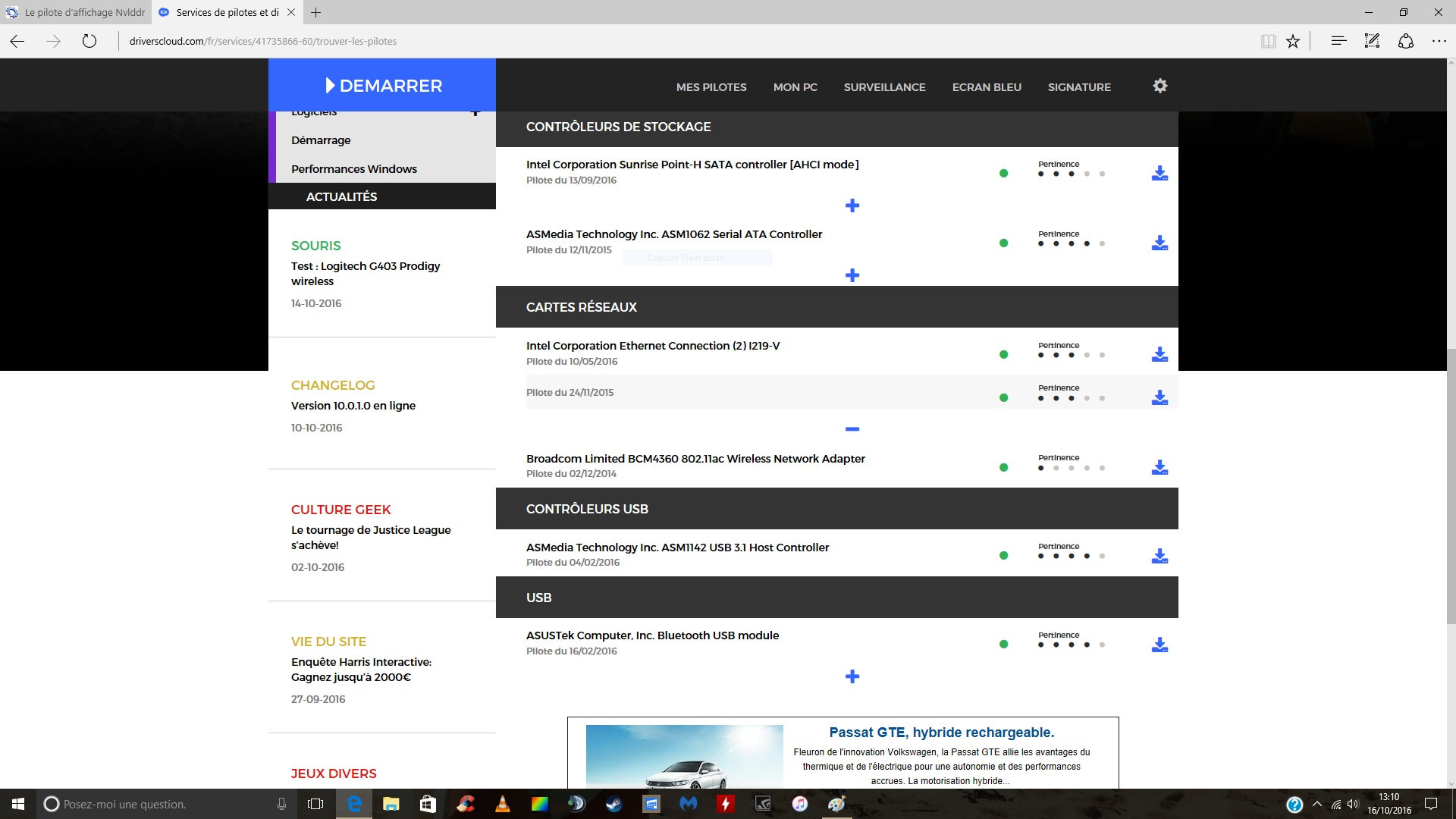Viewport: 1456px width, 819px height.
Task: Download the ASMedia ASM1062 Serial ATA driver
Action: (x=1159, y=243)
